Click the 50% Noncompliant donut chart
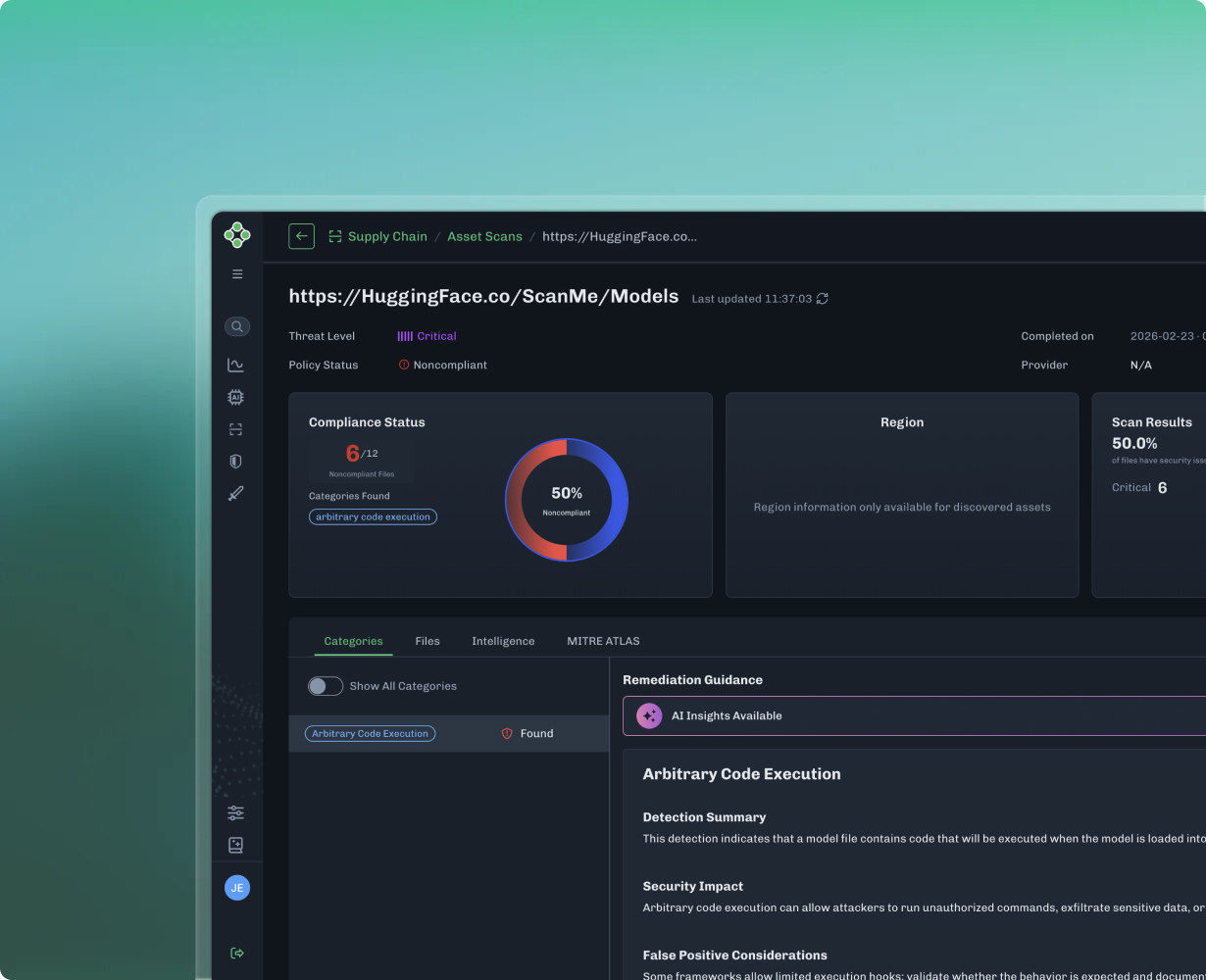Screen dimensions: 1206x980 (567, 500)
